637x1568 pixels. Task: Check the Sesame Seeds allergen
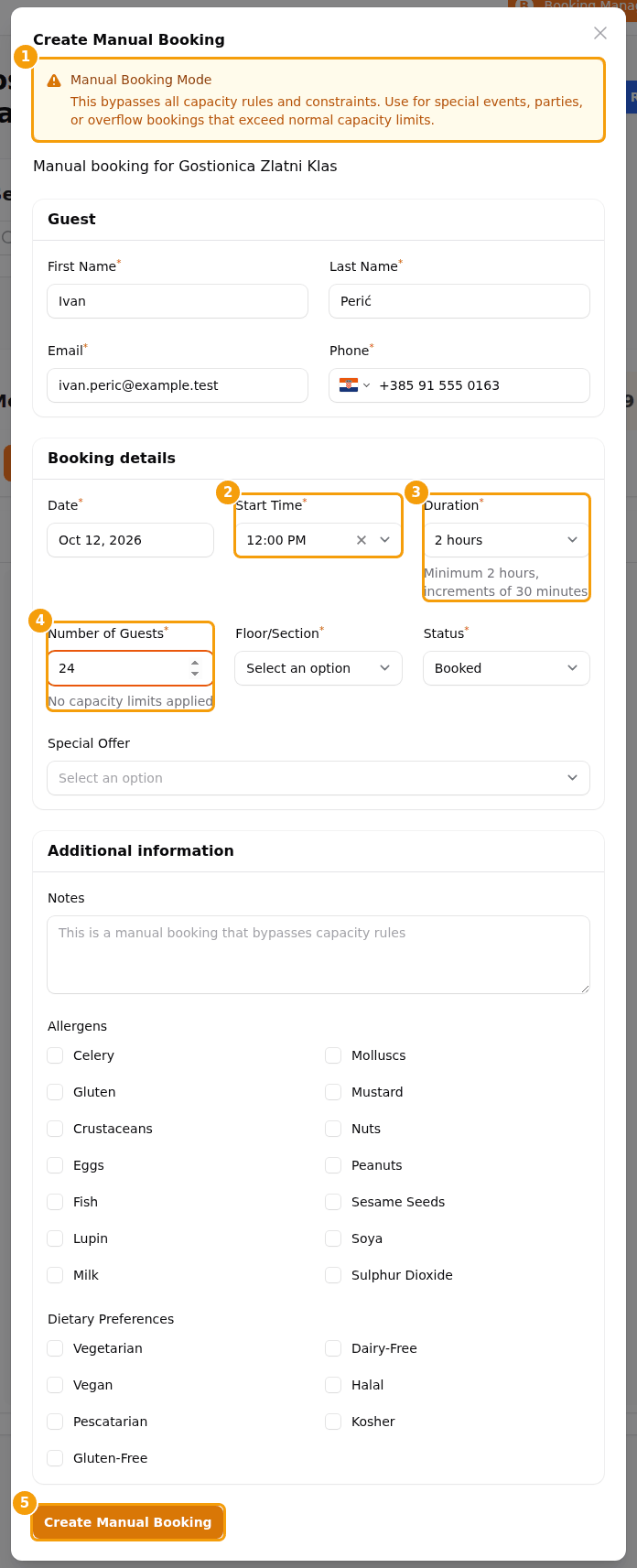(333, 1202)
